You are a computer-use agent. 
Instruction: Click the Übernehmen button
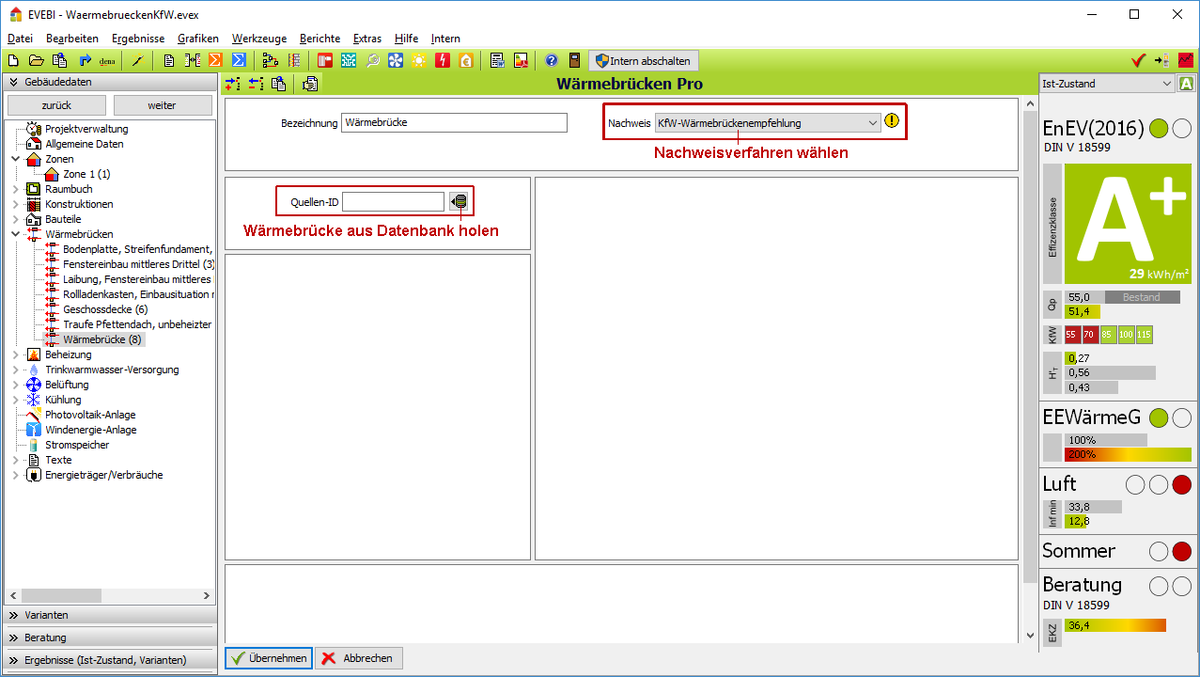(x=268, y=658)
